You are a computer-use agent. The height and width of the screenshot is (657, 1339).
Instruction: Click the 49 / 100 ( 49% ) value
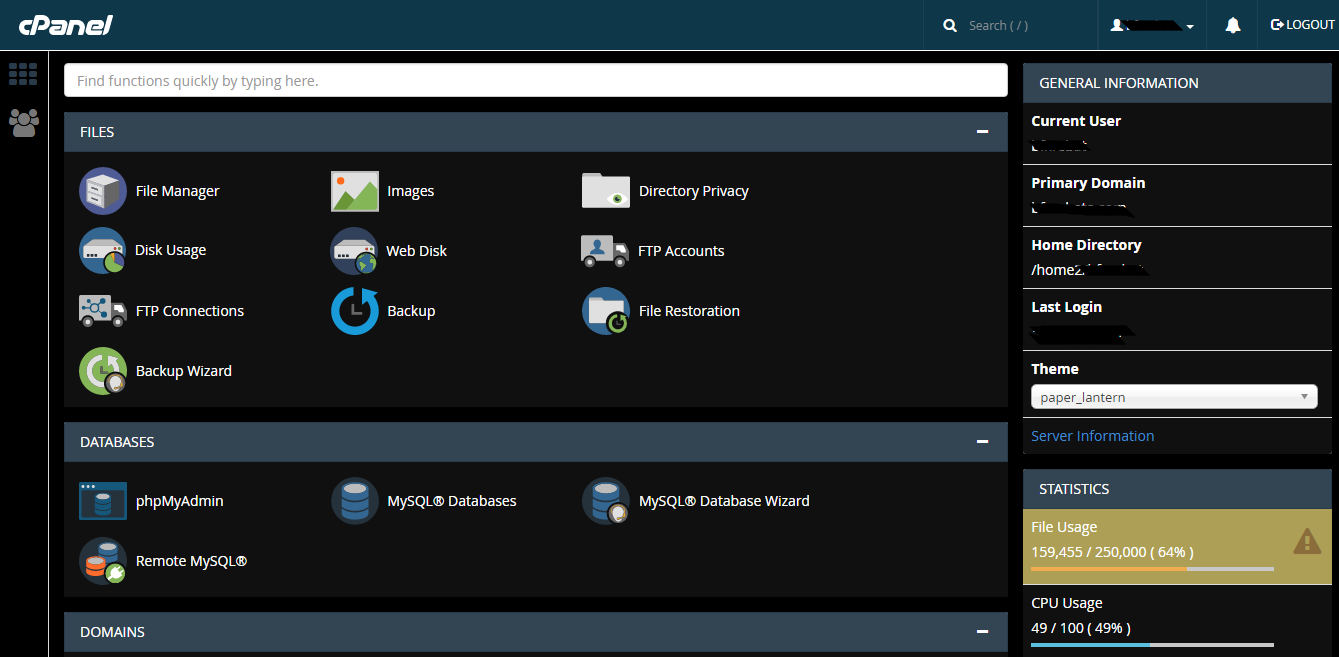click(x=1081, y=627)
